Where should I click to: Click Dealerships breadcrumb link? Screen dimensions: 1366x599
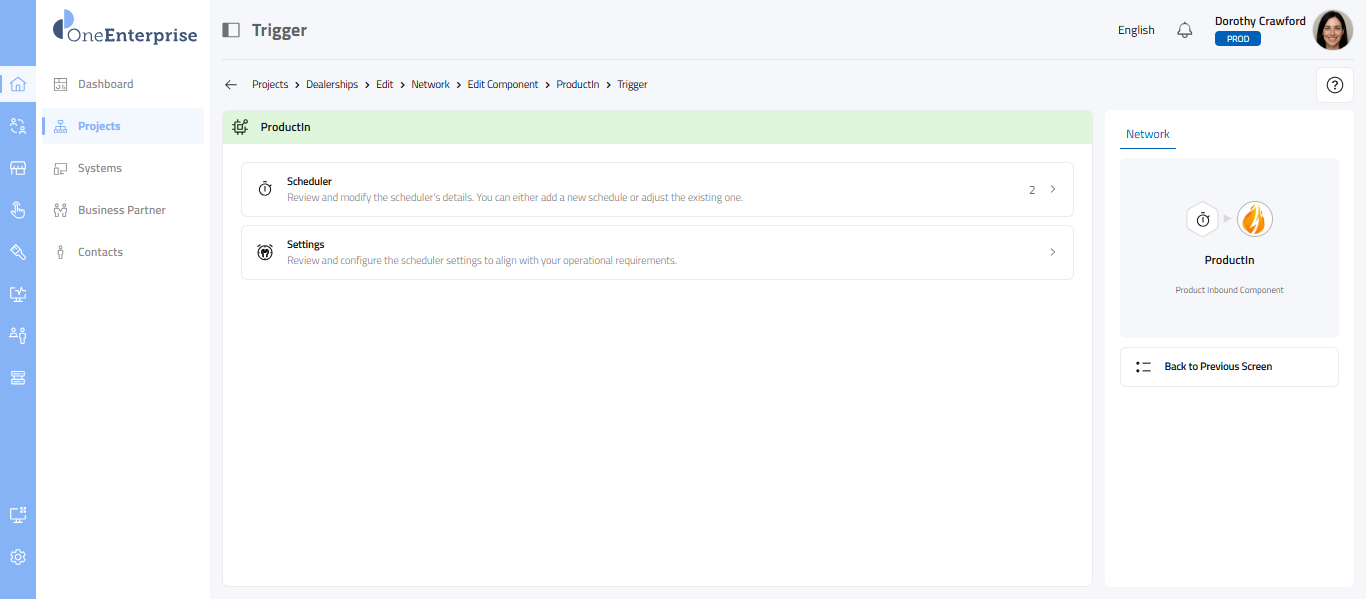click(332, 85)
